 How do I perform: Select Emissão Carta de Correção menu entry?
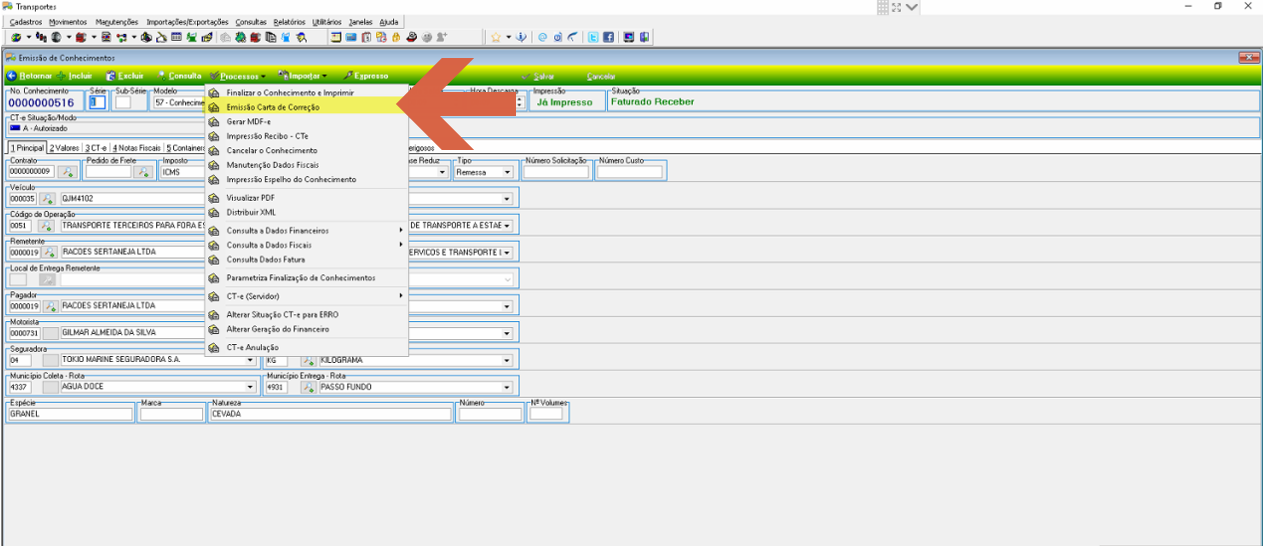[306, 107]
